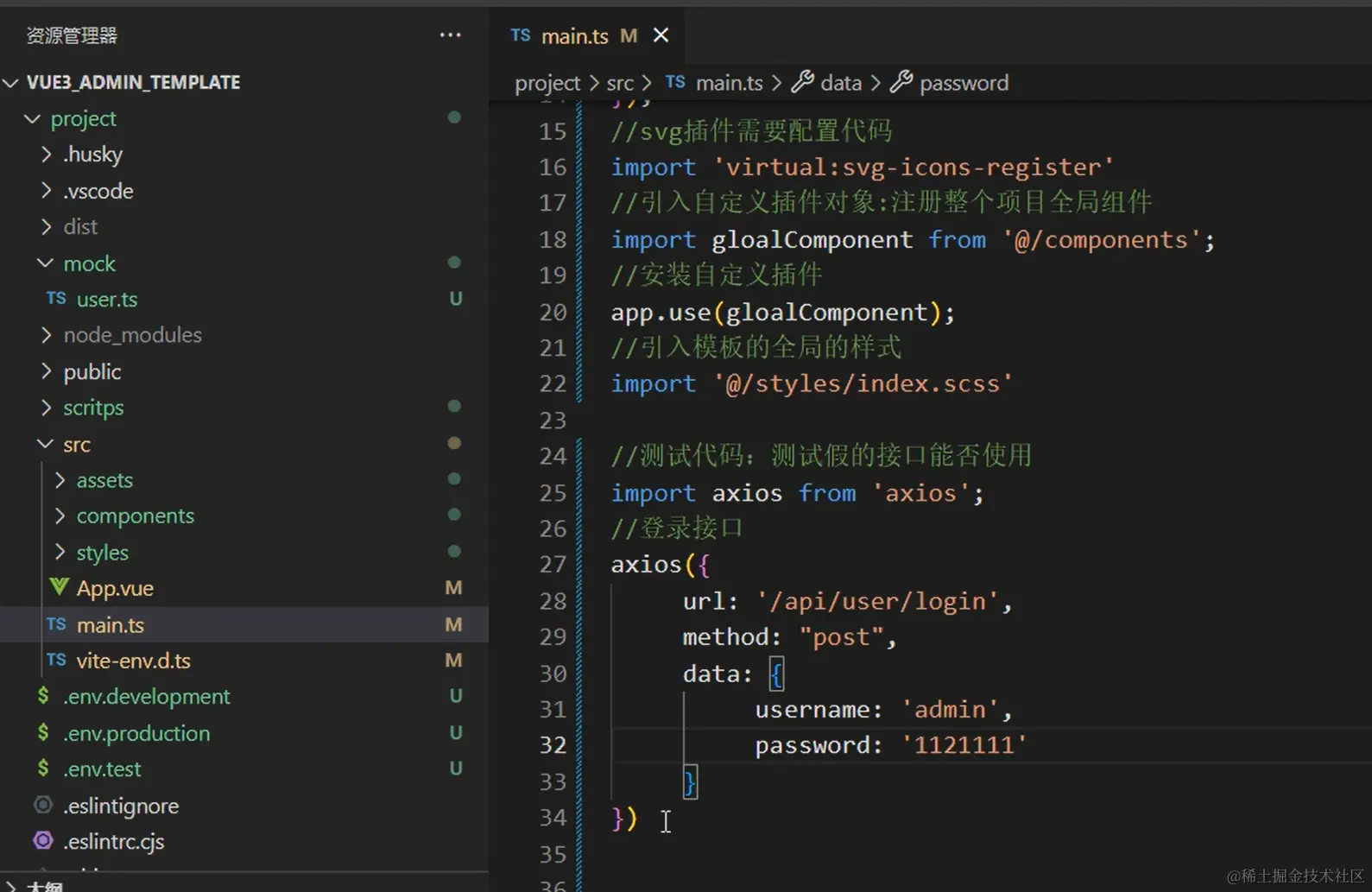
Task: Click the U status badge on user.ts row
Action: (455, 299)
